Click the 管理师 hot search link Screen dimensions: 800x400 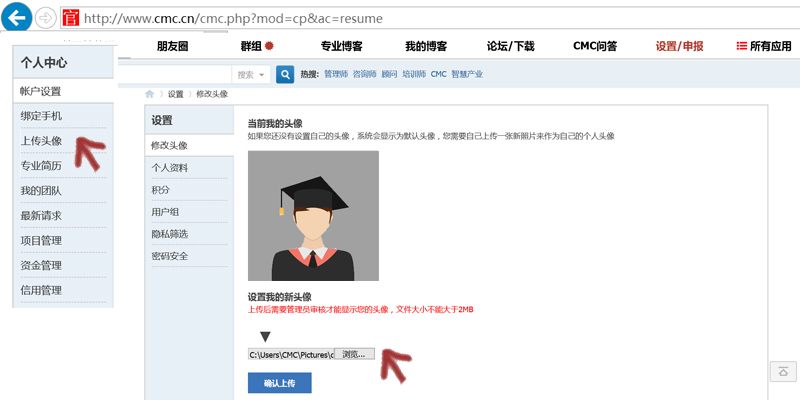[x=336, y=74]
